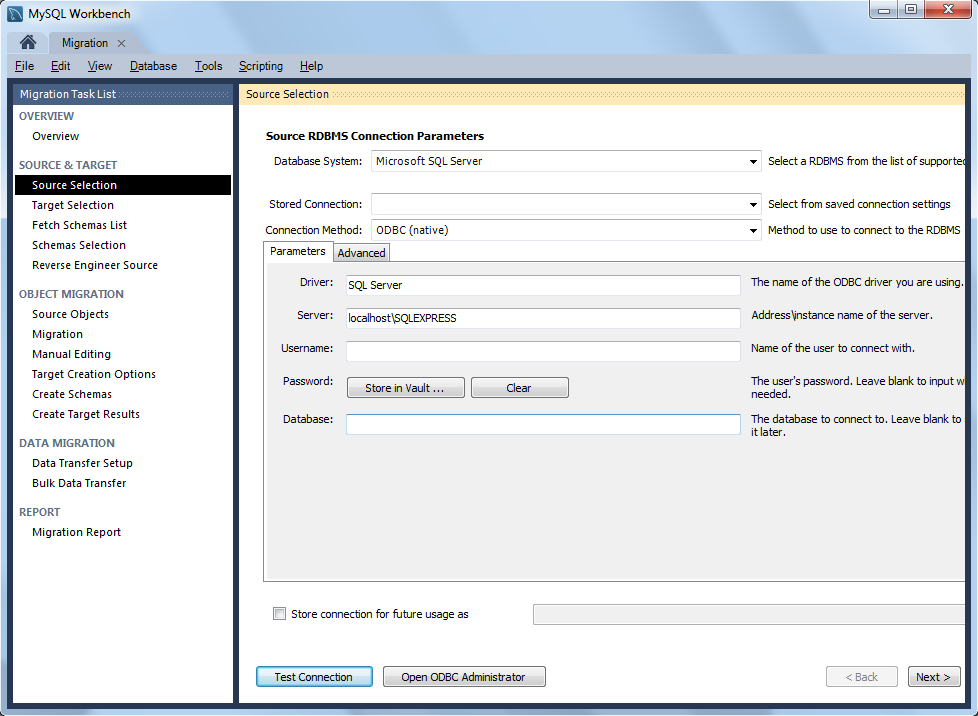Switch to the Migration tab
The width and height of the screenshot is (978, 716).
pyautogui.click(x=85, y=43)
